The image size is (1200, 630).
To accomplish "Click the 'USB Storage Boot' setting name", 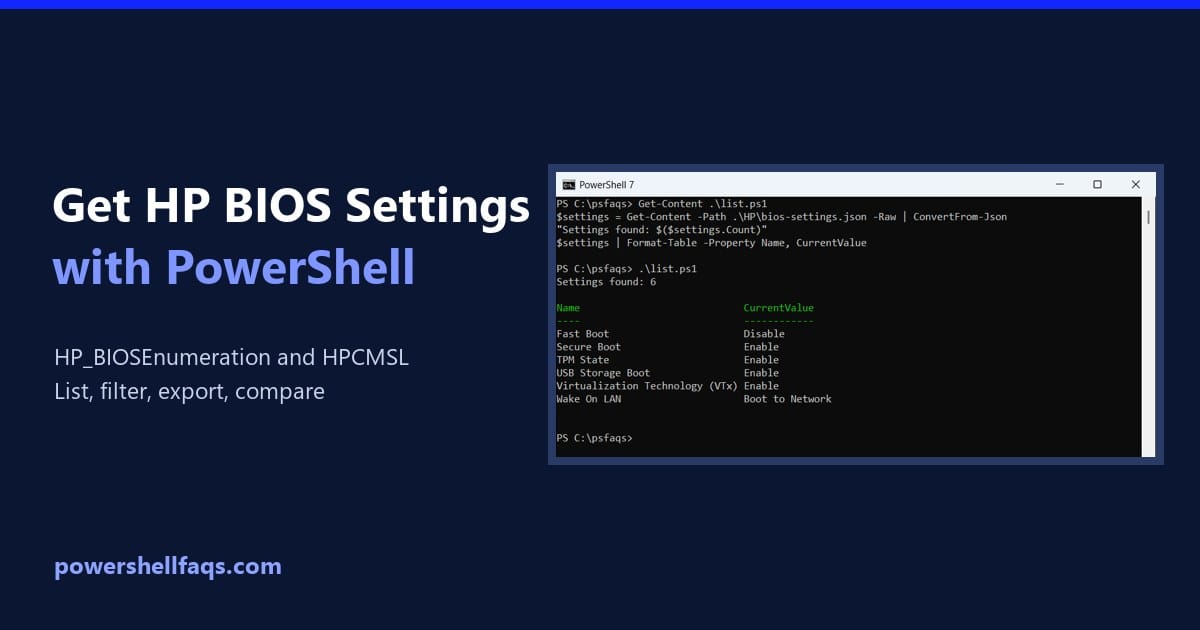I will (x=603, y=373).
